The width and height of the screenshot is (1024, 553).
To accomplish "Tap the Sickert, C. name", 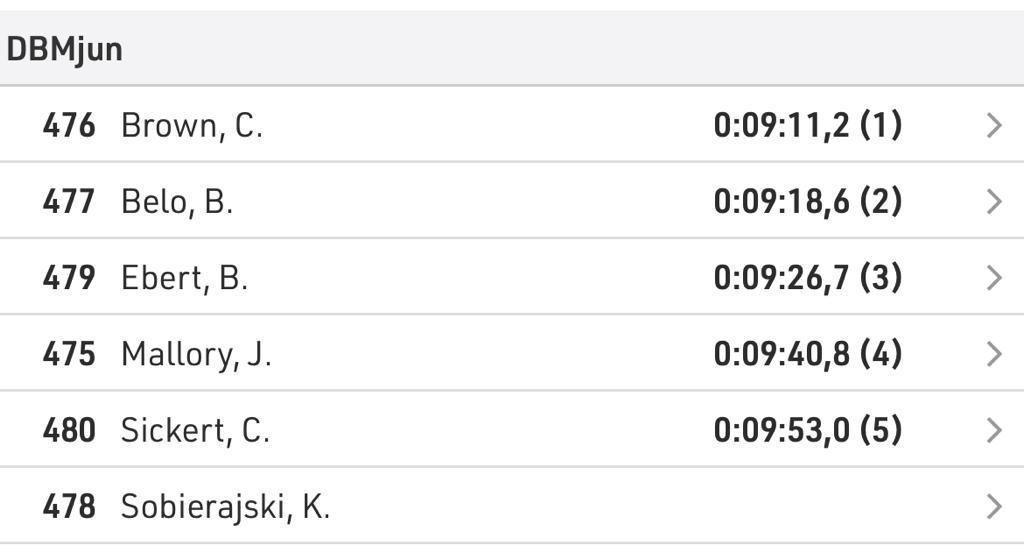I will pos(195,430).
